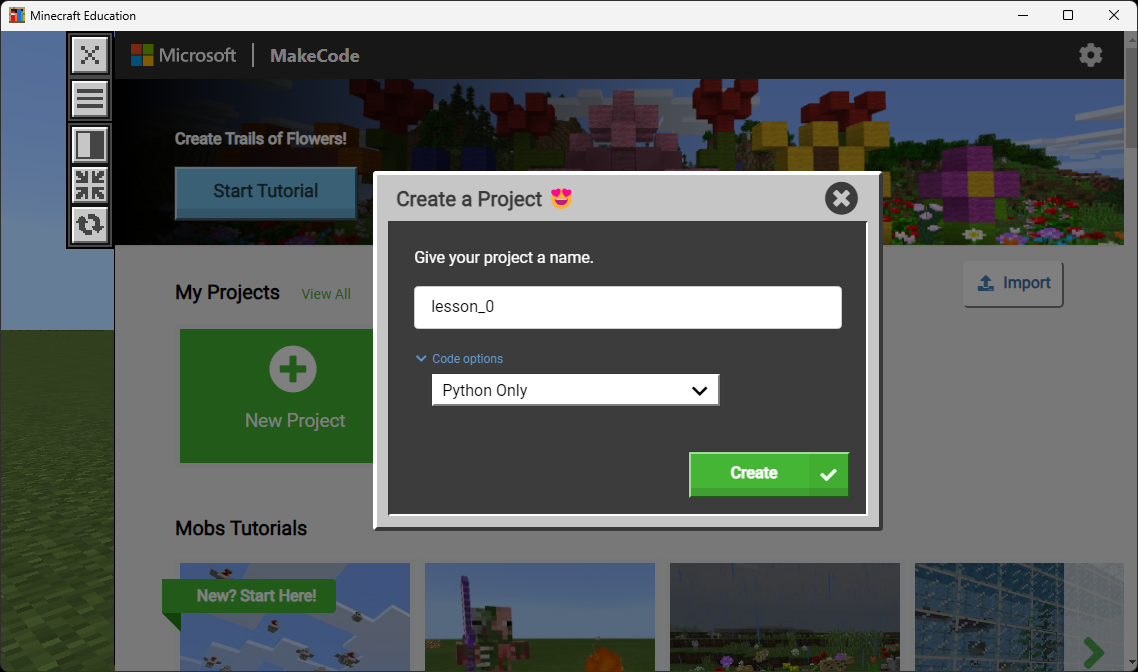The image size is (1138, 672).
Task: Click the Create Trails of Flowers! banner text
Action: pos(261,139)
